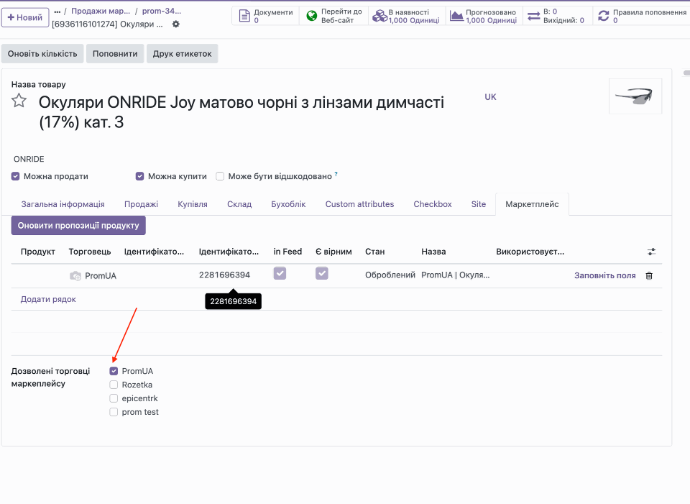
Task: Click the PromUA | Окуля... name cell
Action: pos(455,275)
